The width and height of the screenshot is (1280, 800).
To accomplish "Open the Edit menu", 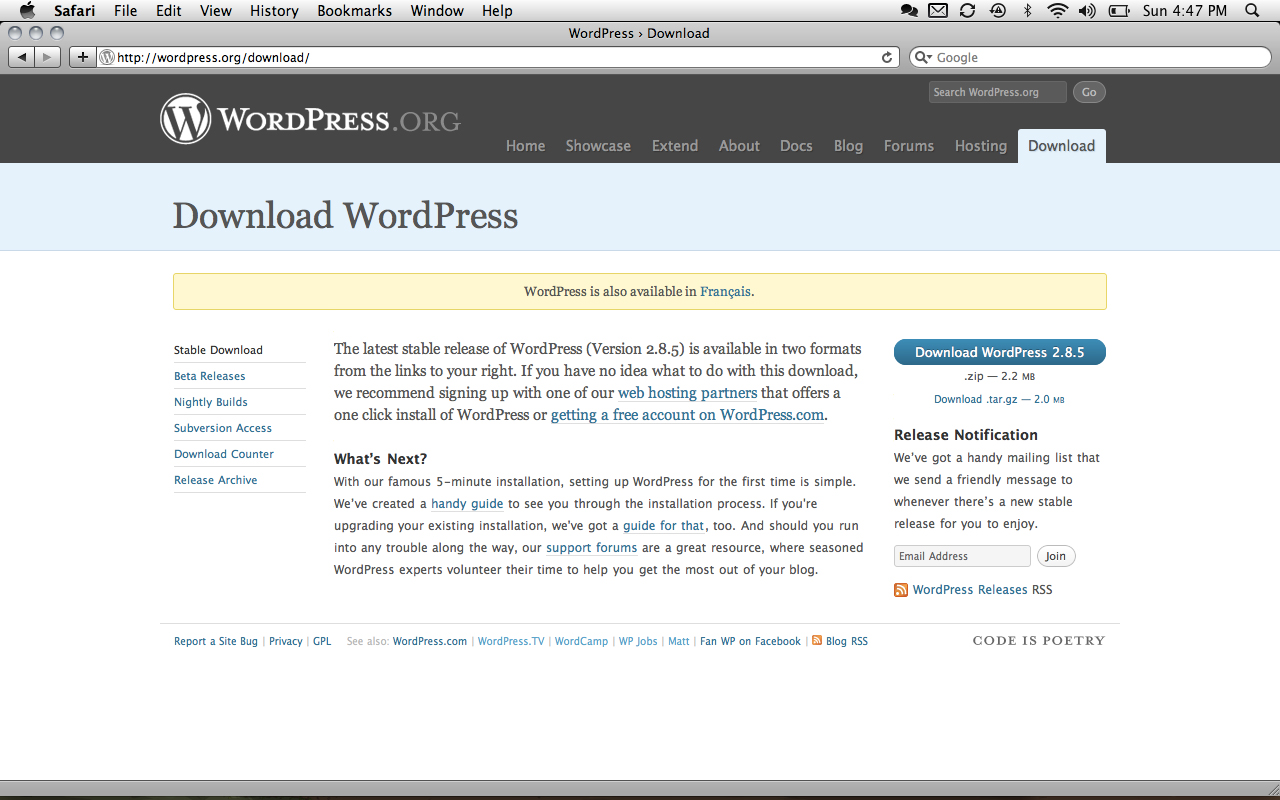I will [x=168, y=11].
